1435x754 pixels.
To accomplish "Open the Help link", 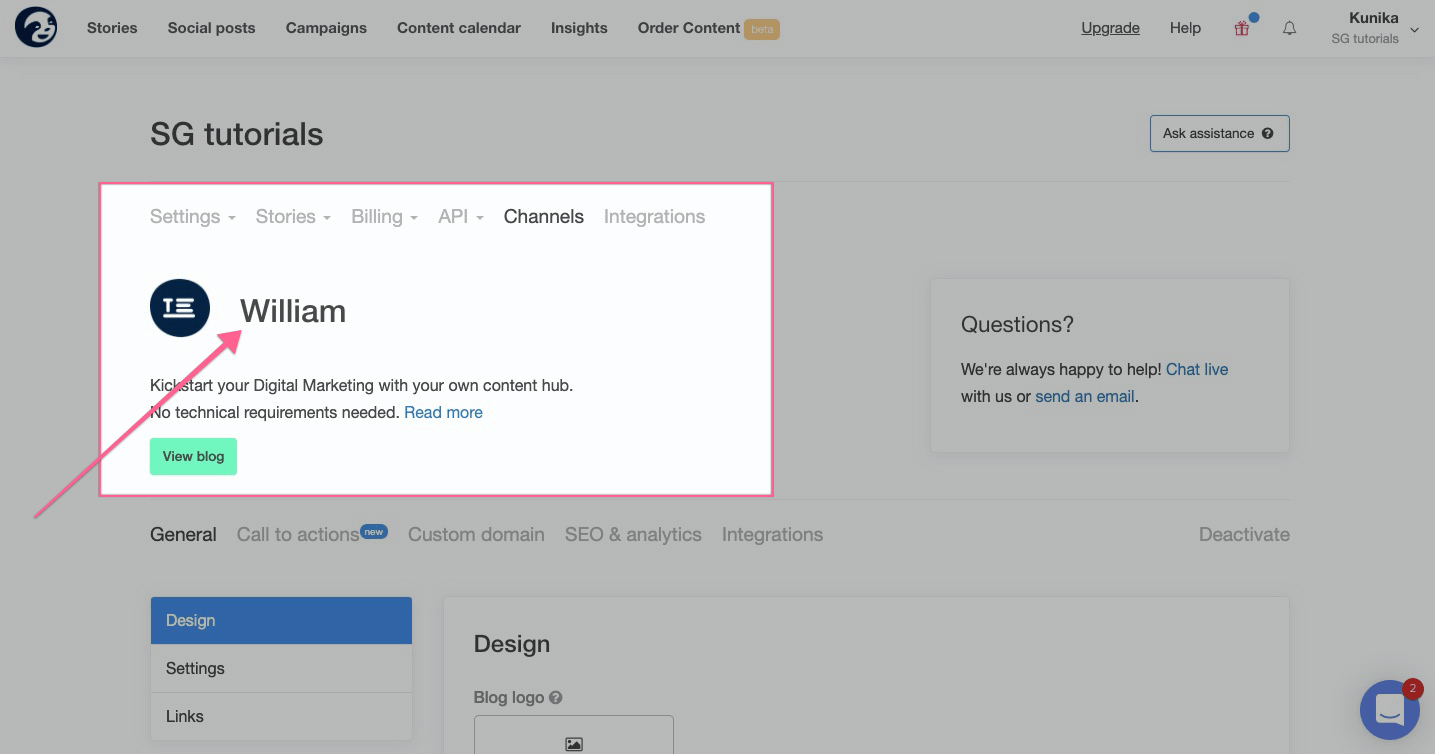I will [1185, 28].
